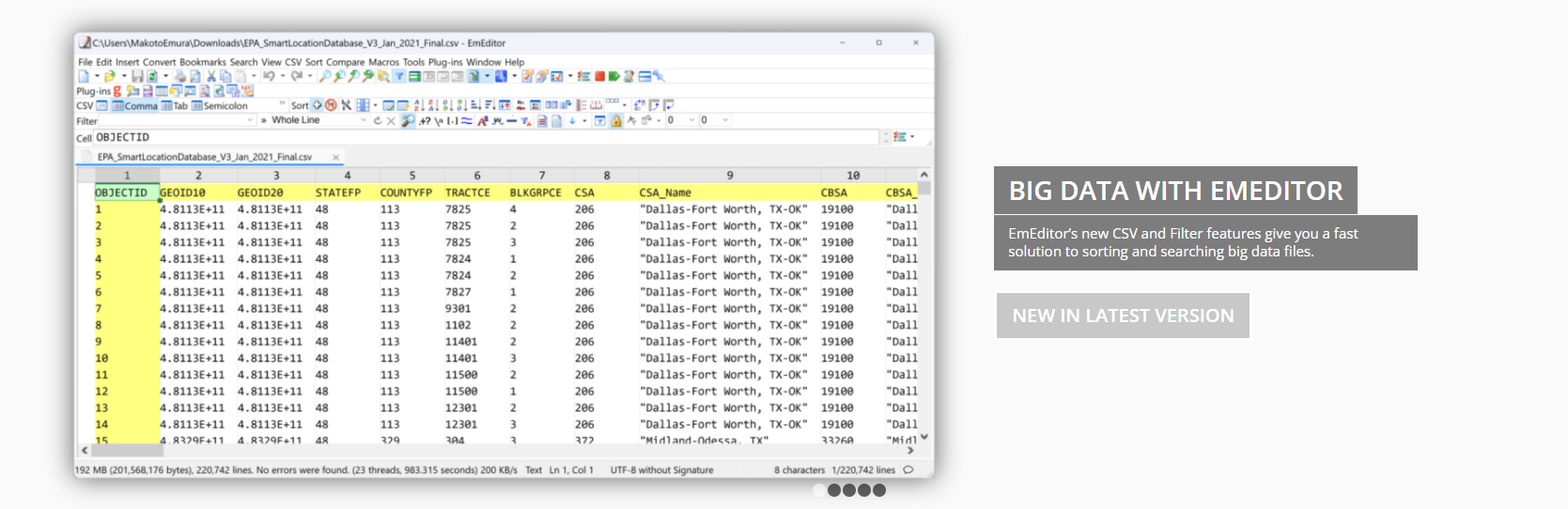Open the Bookmarks menu
This screenshot has width=1568, height=509.
click(x=203, y=62)
